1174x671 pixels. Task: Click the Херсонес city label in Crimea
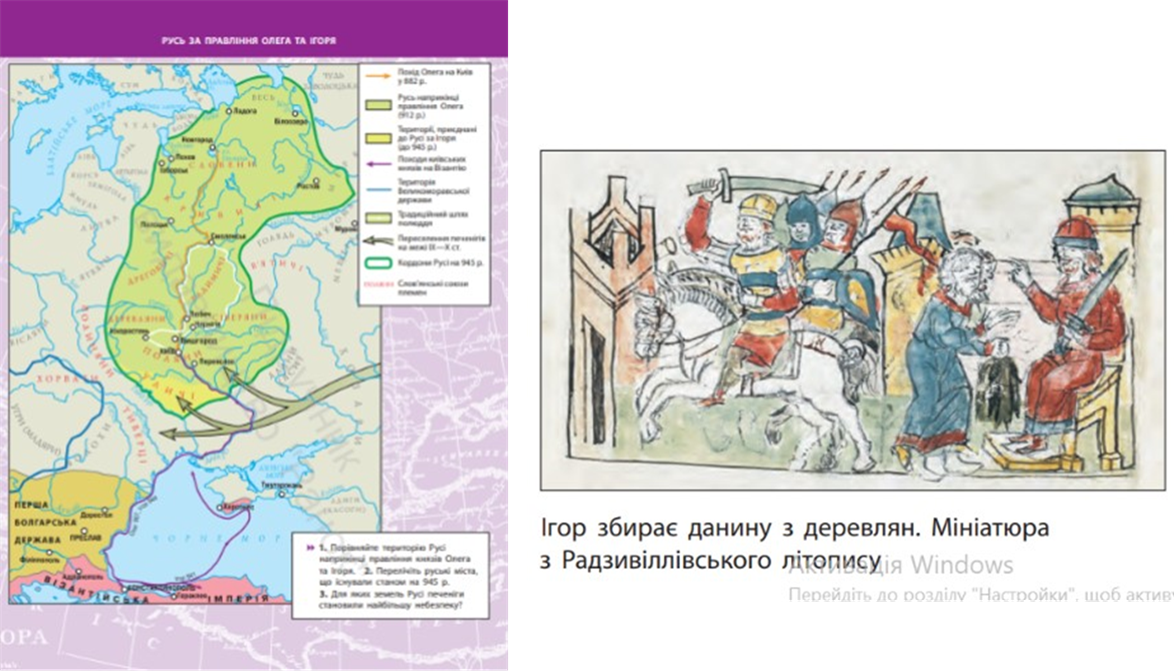238,506
